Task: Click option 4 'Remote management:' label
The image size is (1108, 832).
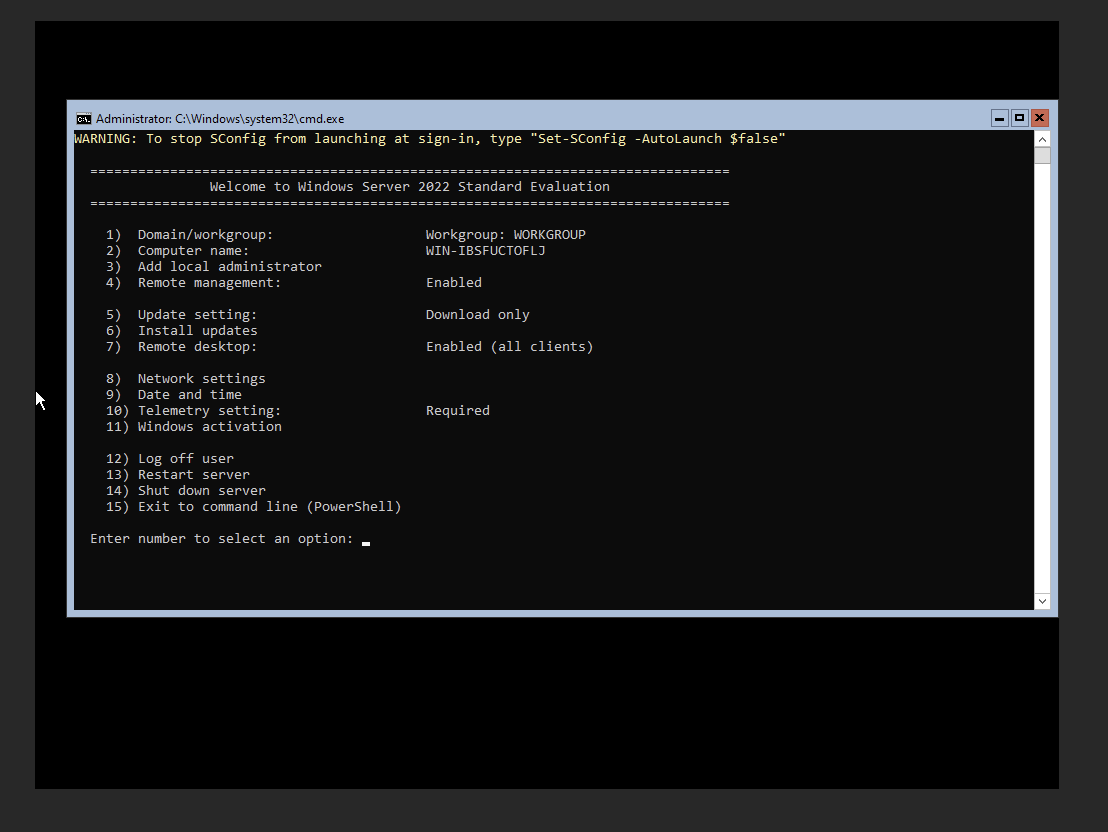Action: [209, 283]
